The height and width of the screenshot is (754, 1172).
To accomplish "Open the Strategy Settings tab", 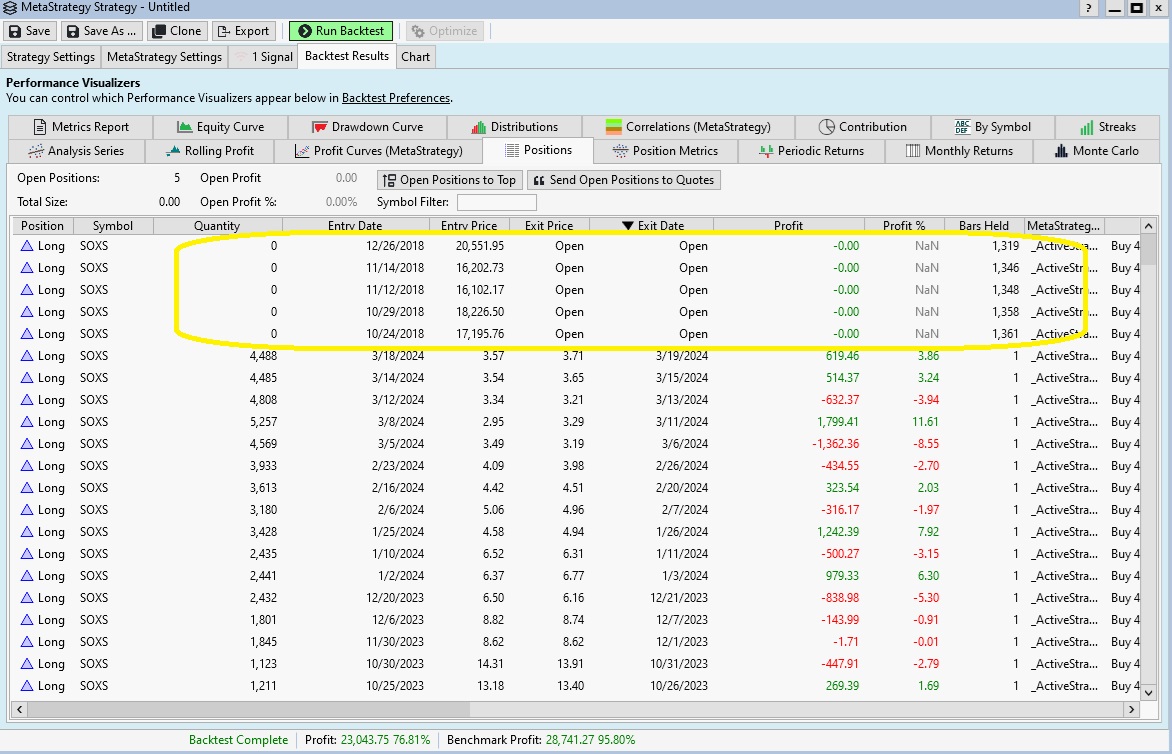I will (x=50, y=57).
